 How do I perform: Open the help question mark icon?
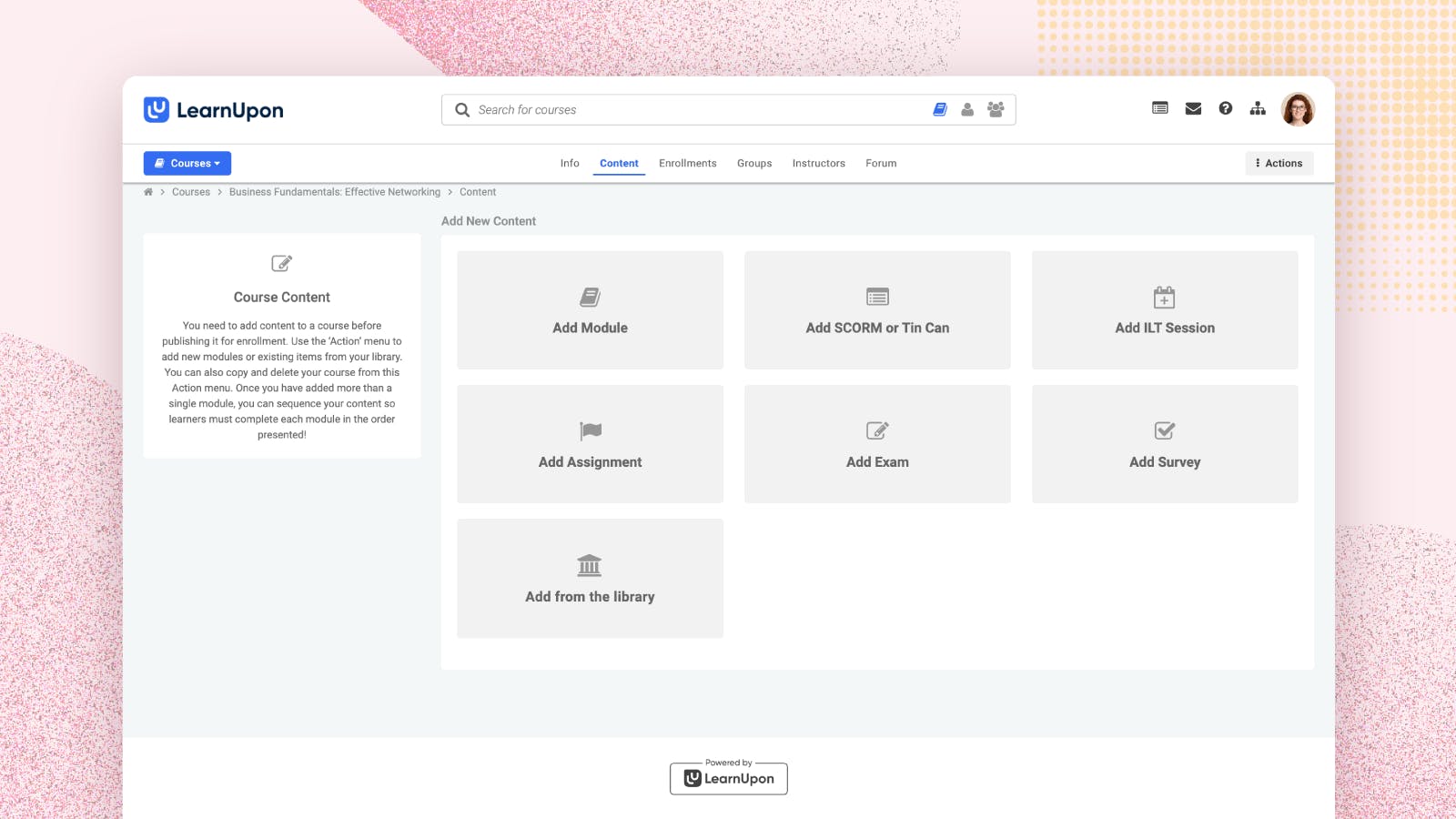click(1225, 108)
